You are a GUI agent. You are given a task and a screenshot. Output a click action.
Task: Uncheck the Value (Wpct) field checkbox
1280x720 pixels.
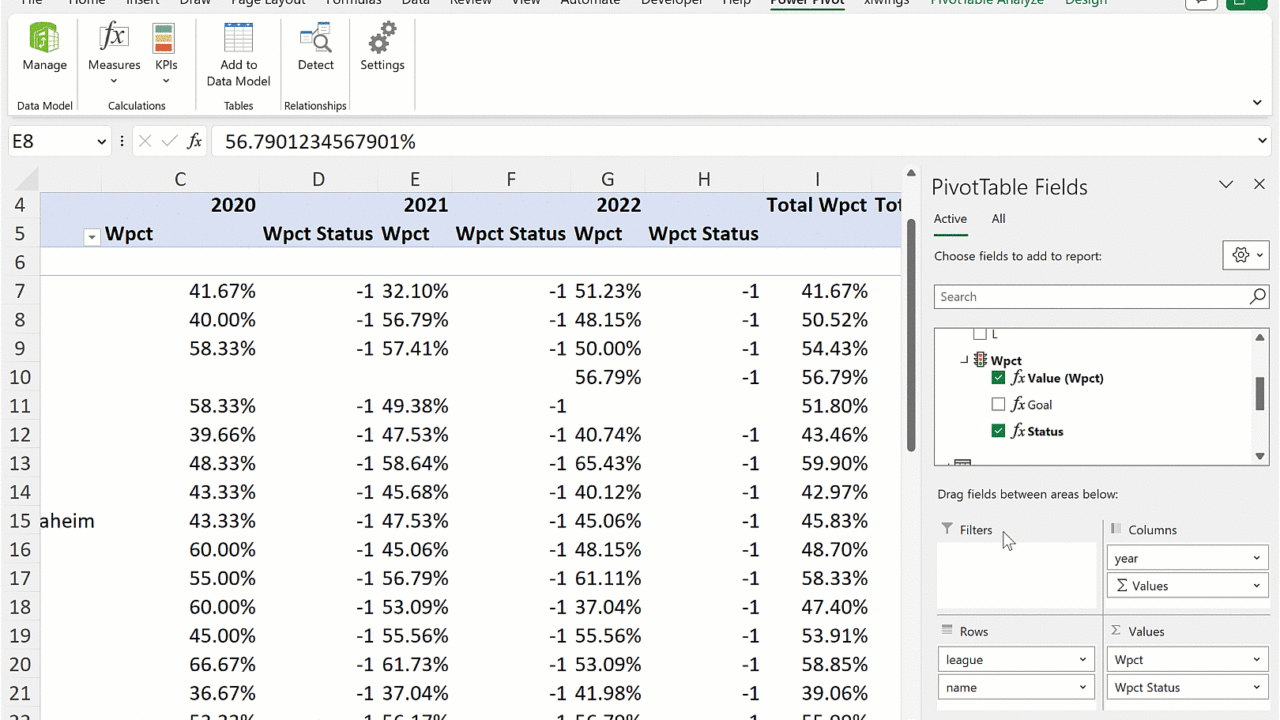[998, 378]
